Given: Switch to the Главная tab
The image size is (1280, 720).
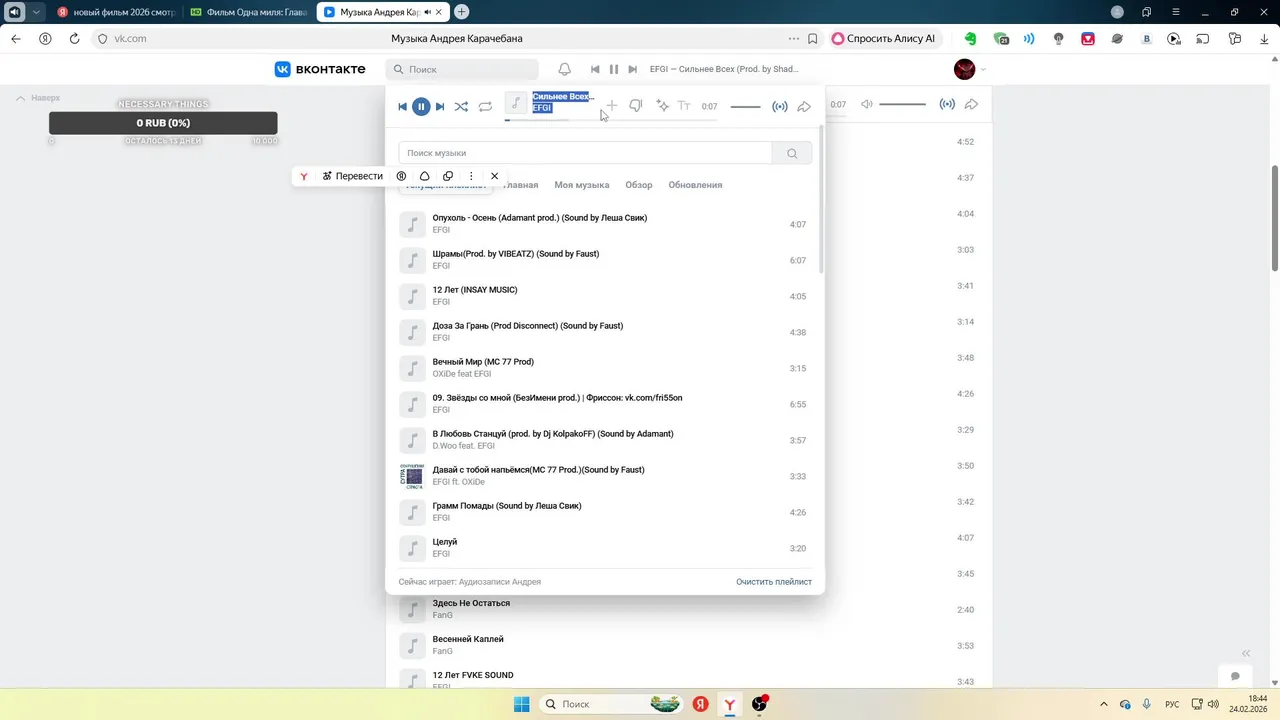Looking at the screenshot, I should click(520, 185).
